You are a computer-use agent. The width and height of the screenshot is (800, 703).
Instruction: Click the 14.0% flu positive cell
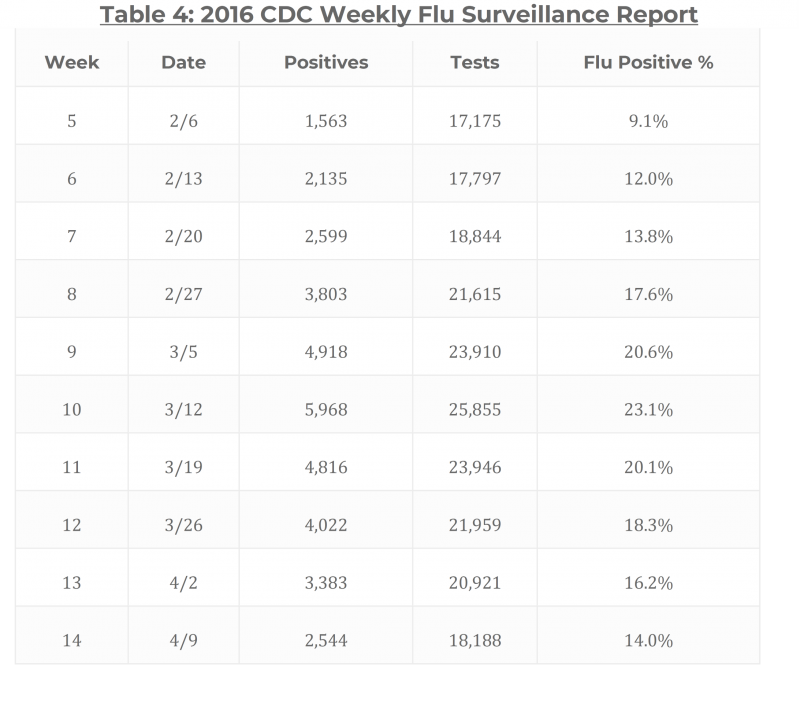tap(648, 640)
